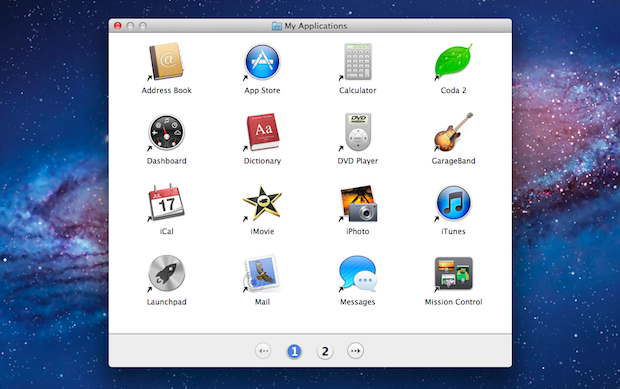Open the Calculator icon

357,62
